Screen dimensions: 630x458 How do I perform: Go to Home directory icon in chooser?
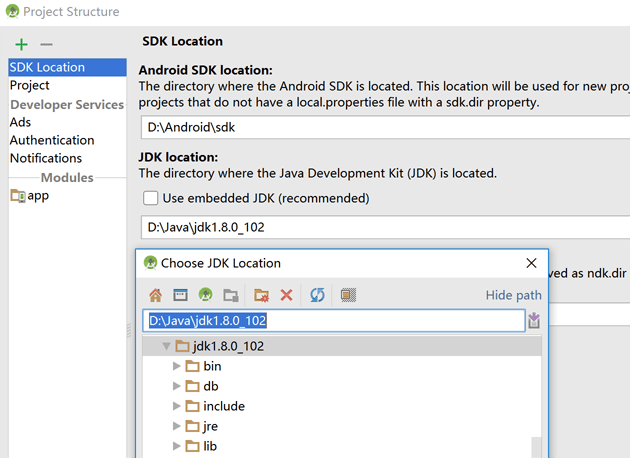click(155, 295)
